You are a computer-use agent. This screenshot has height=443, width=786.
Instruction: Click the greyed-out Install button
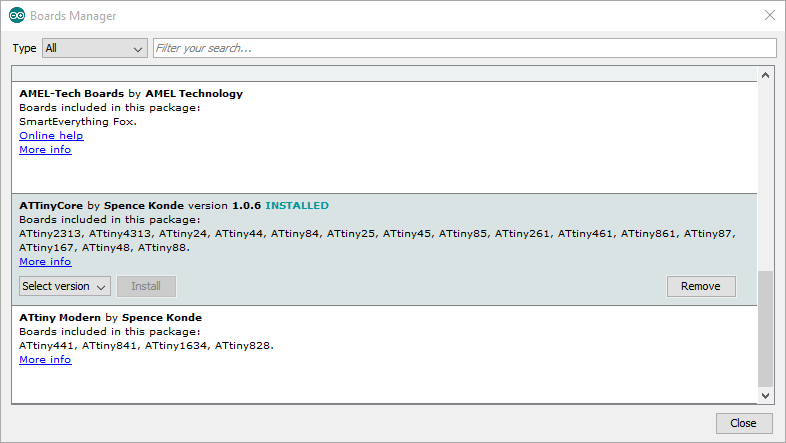tap(146, 286)
